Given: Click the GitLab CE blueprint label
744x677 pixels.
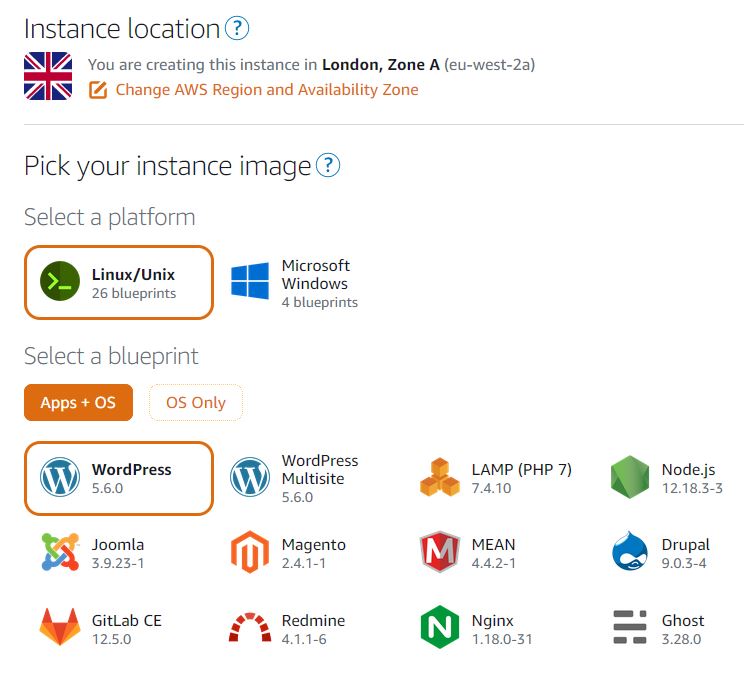Looking at the screenshot, I should (x=126, y=621).
